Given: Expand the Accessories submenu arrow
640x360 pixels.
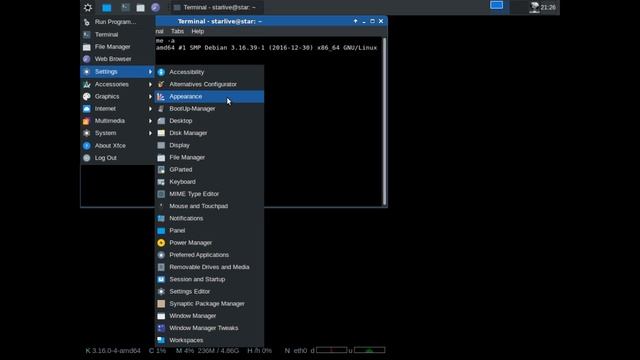Looking at the screenshot, I should (150, 84).
